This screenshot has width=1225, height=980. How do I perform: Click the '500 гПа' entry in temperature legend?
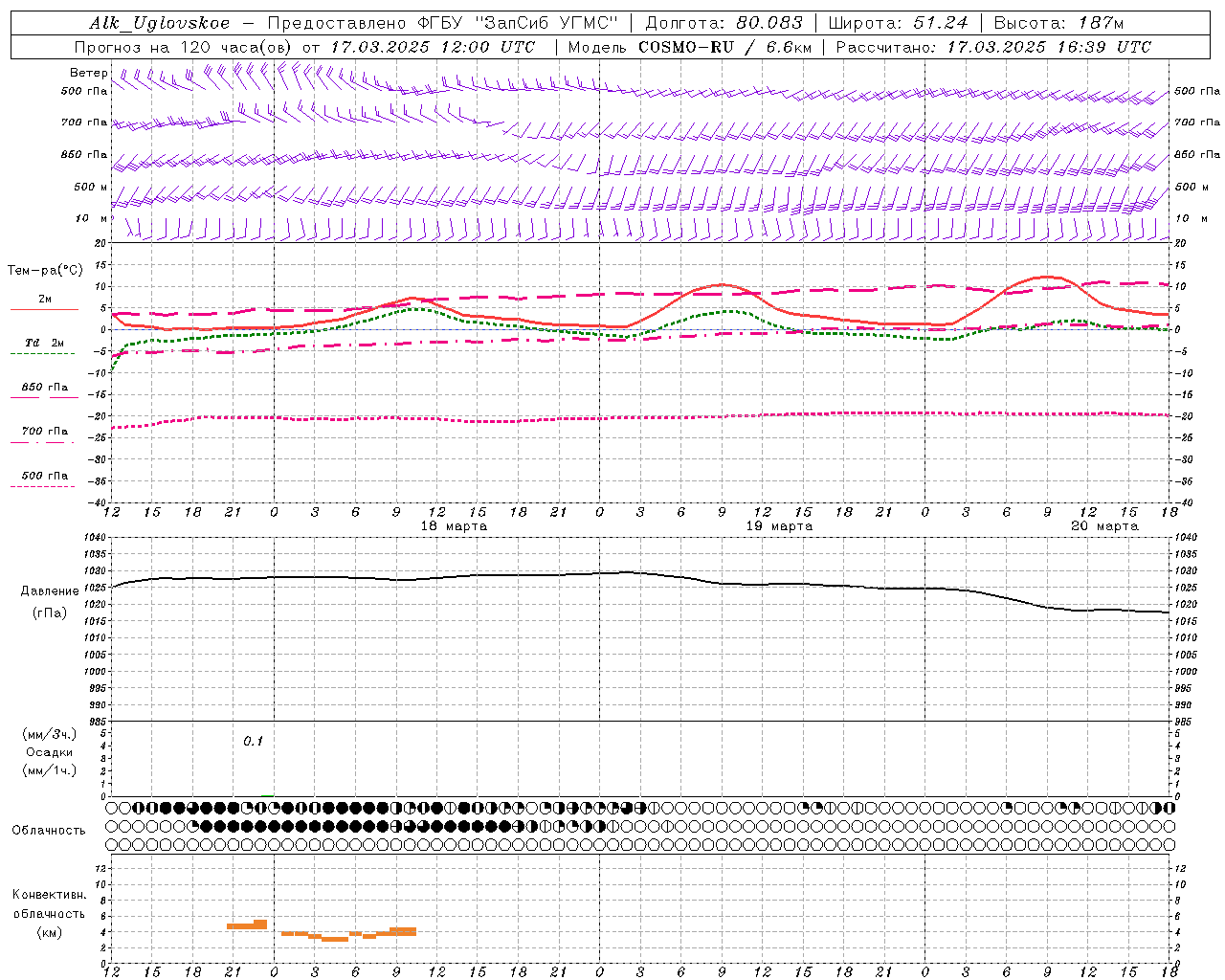[x=45, y=476]
